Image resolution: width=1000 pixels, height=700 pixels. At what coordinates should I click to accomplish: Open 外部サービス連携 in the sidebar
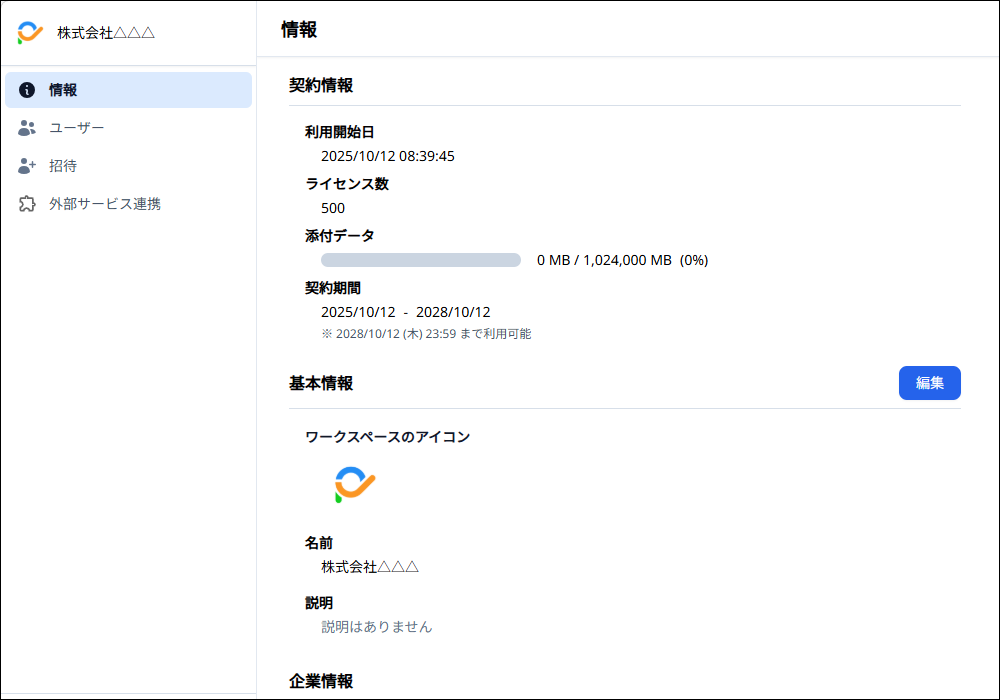(x=105, y=204)
